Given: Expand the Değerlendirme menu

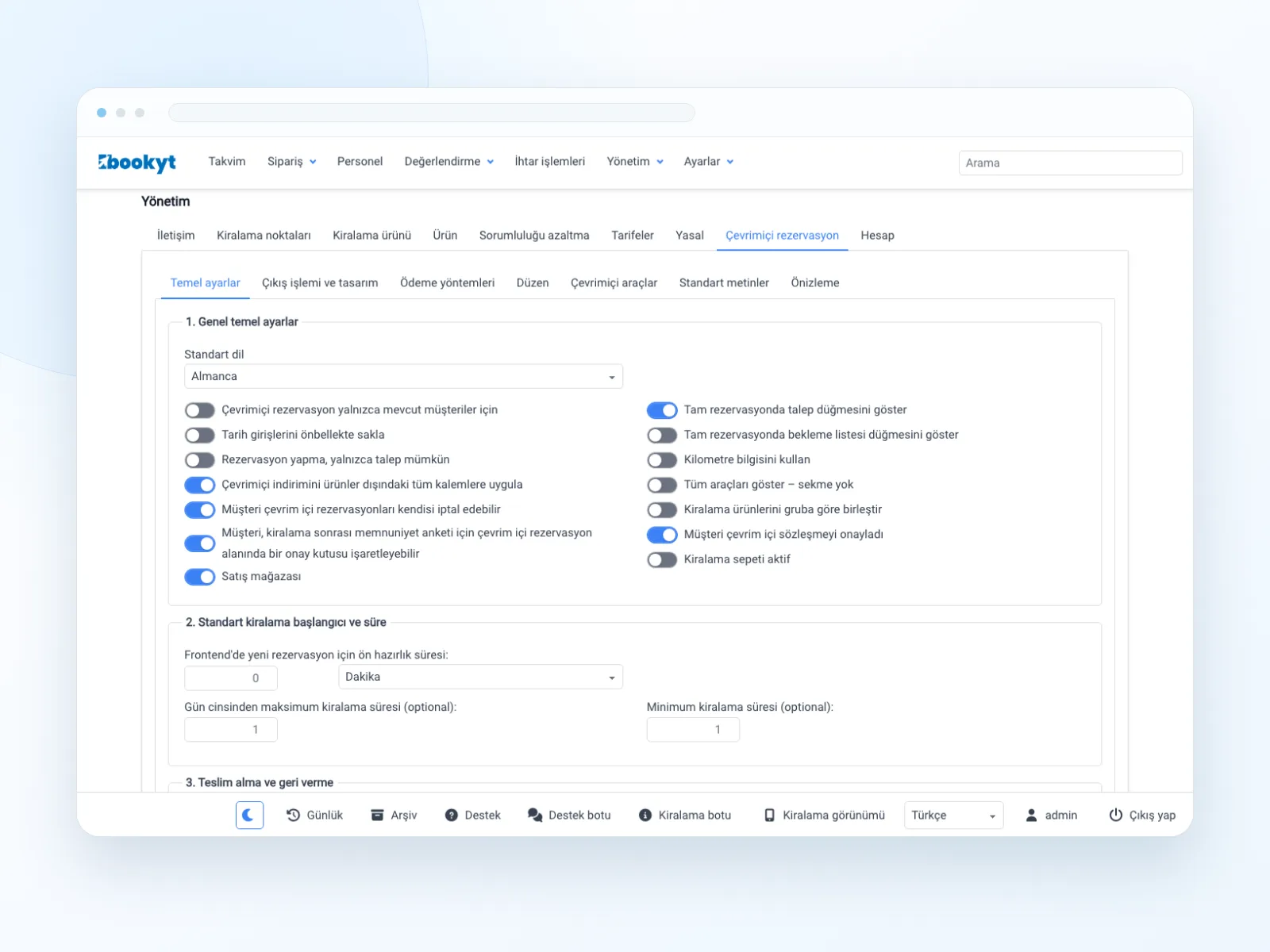Looking at the screenshot, I should (449, 161).
